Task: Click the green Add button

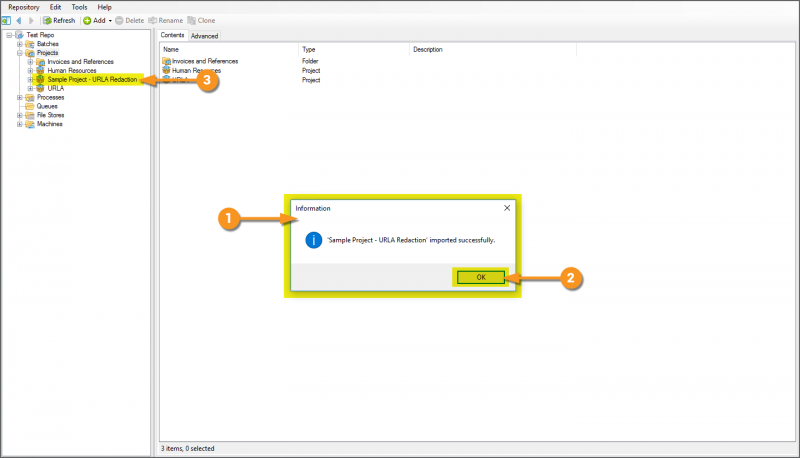Action: coord(94,20)
